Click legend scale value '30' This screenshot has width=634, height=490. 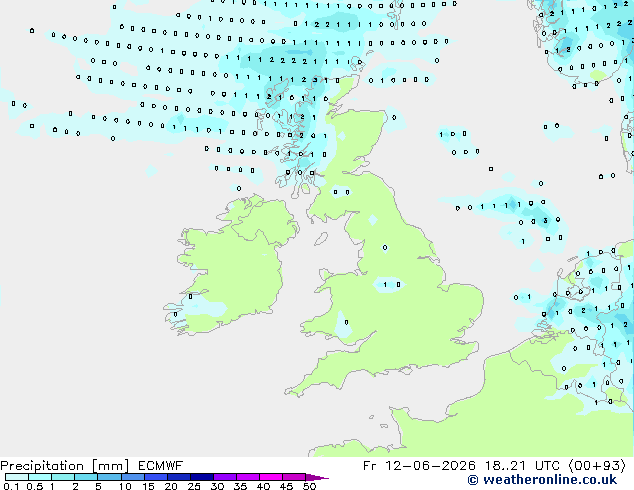point(217,486)
